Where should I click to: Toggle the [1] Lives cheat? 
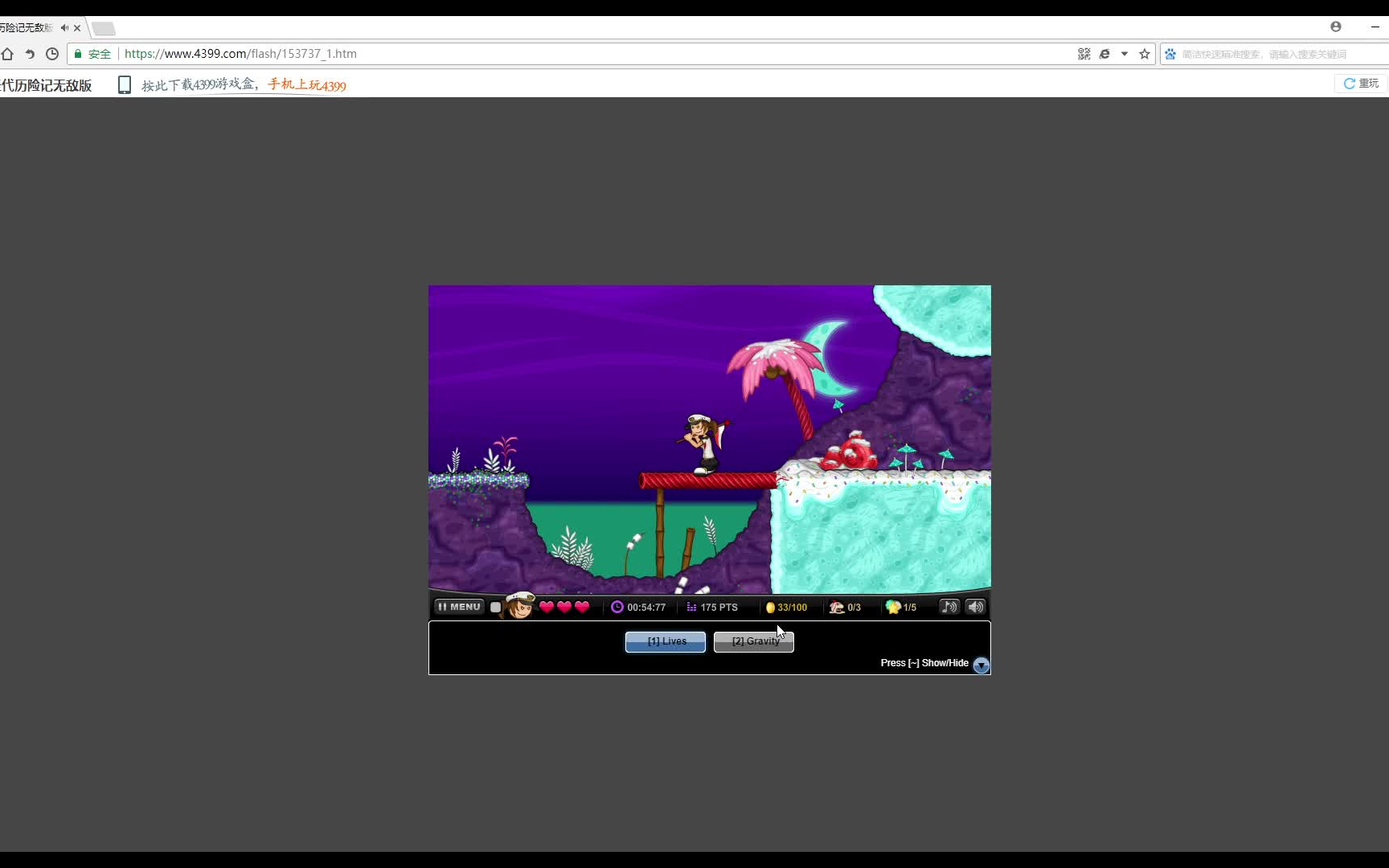point(666,641)
